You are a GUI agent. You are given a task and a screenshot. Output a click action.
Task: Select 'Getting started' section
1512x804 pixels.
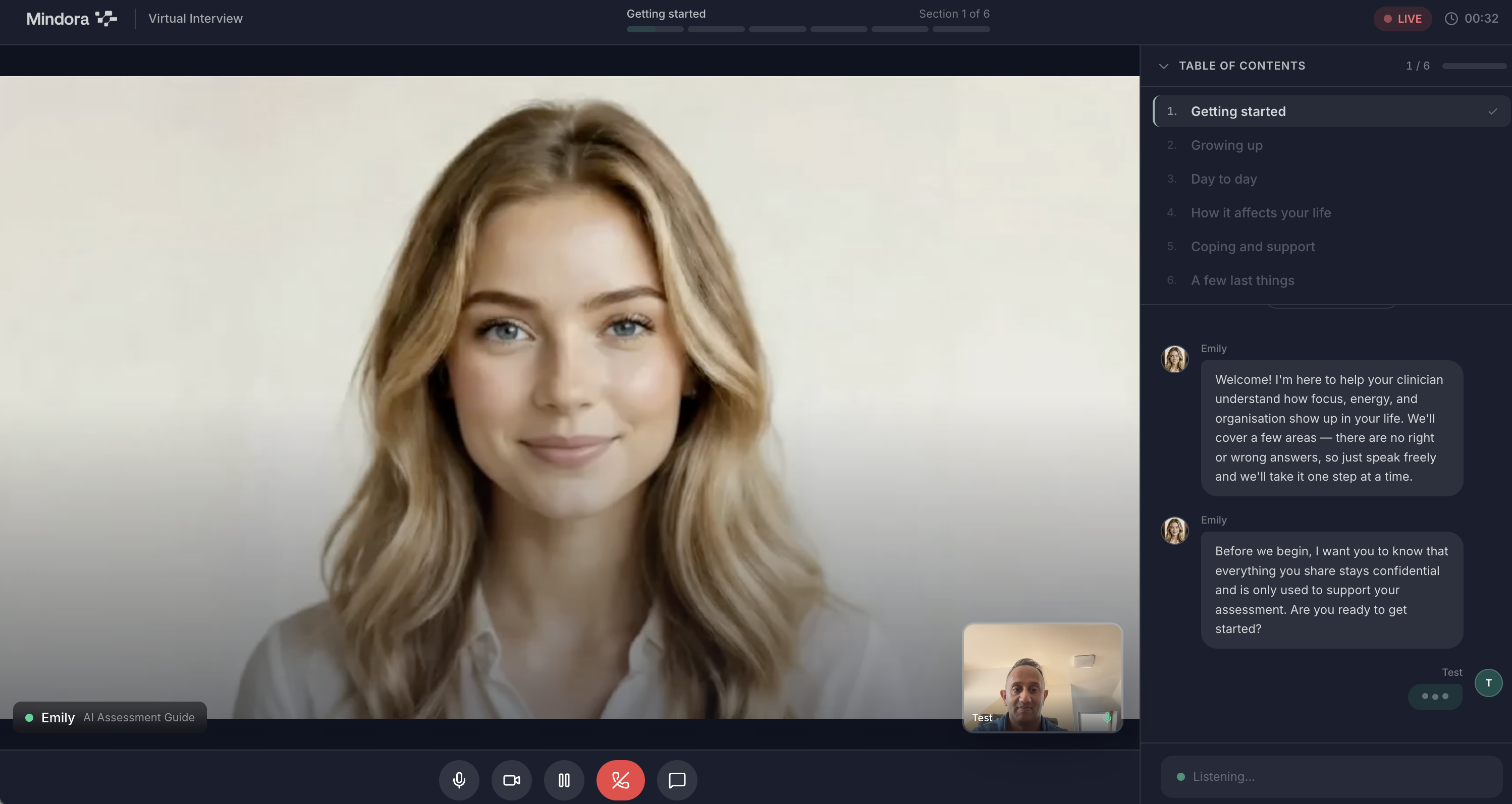click(x=1331, y=111)
